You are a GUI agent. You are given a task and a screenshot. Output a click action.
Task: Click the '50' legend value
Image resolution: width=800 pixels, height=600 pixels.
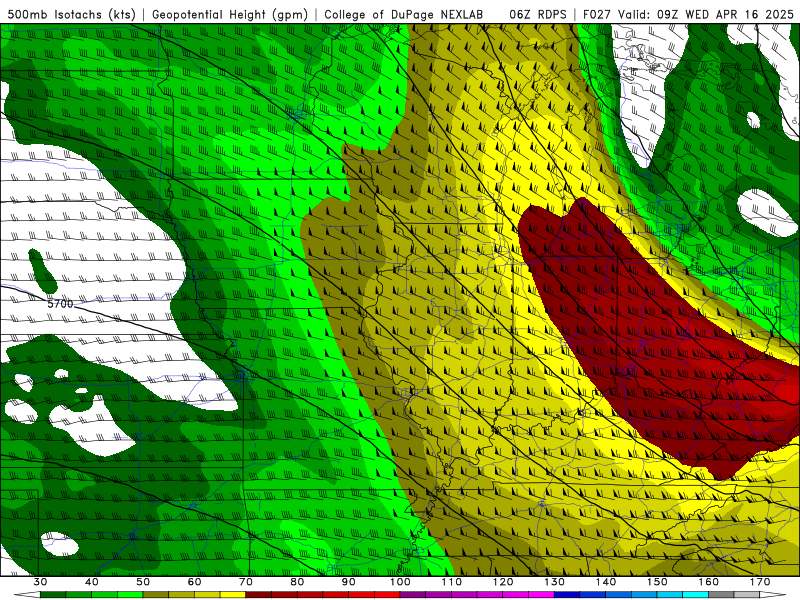143,582
